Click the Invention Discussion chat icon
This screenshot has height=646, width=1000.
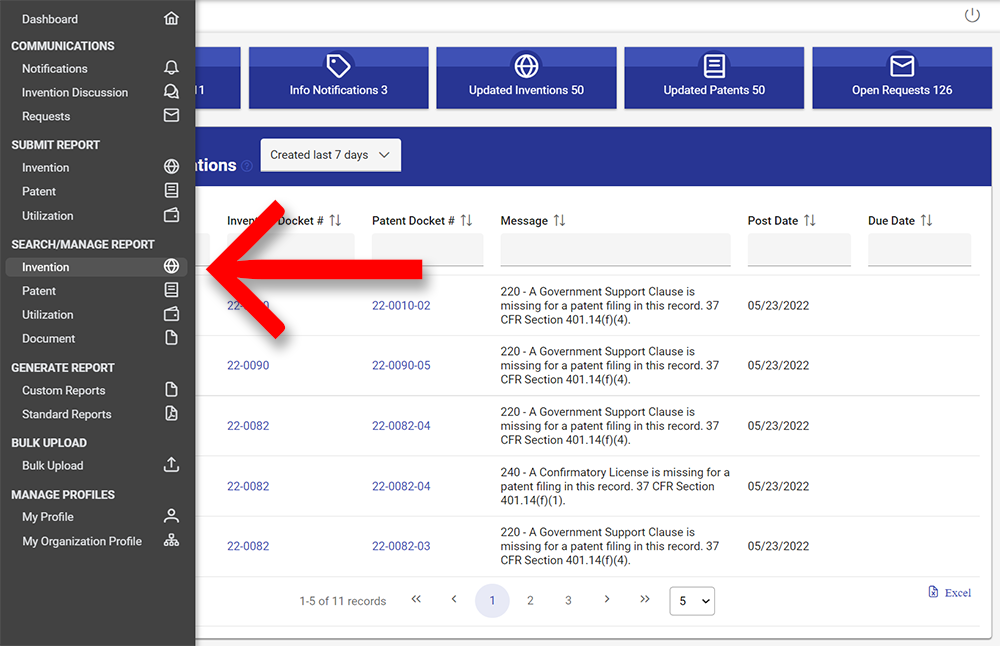(171, 92)
